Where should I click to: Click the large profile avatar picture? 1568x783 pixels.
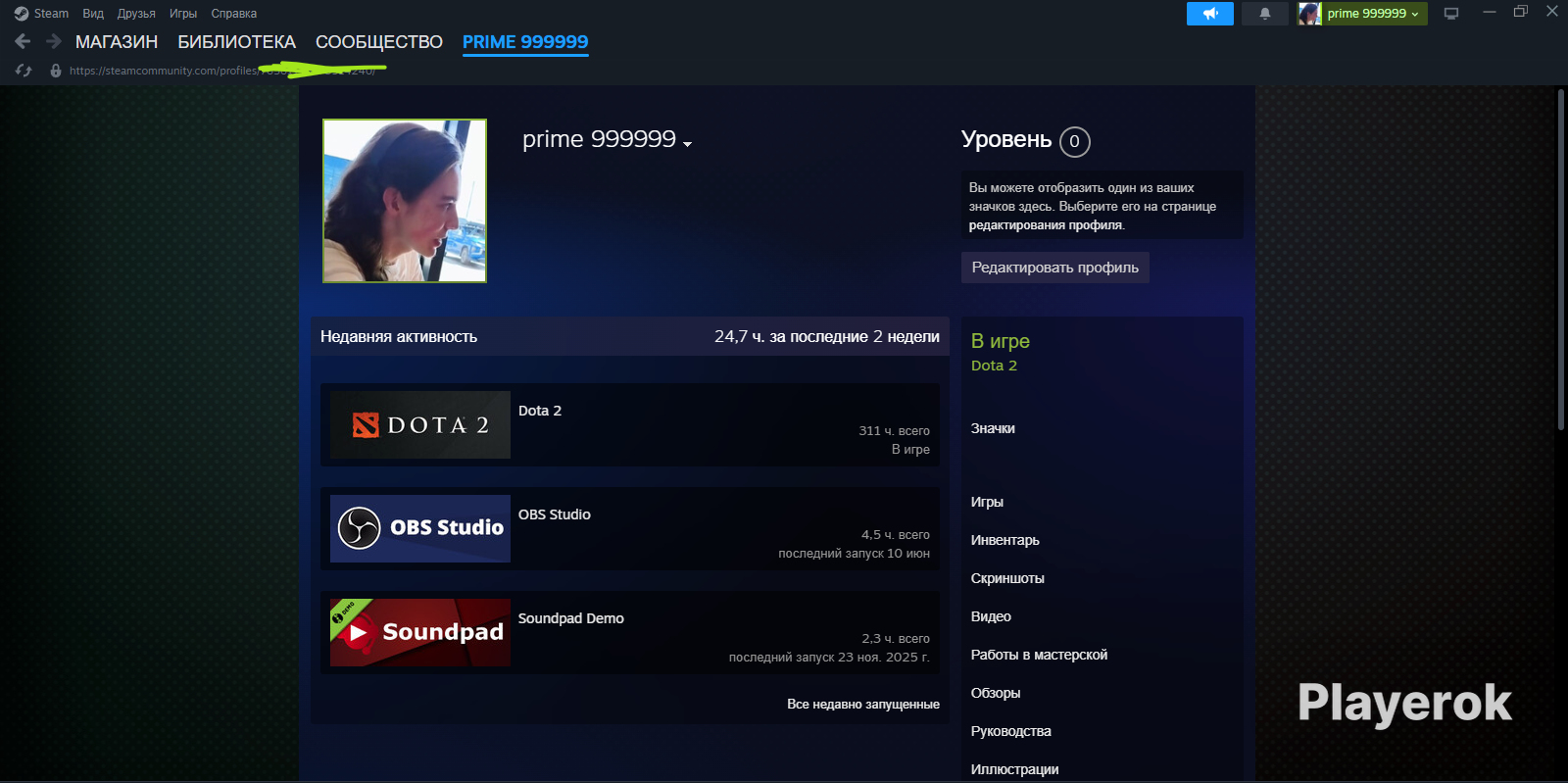click(405, 201)
